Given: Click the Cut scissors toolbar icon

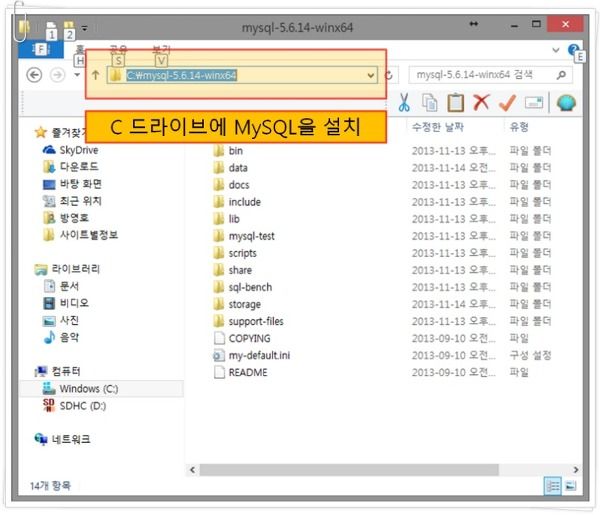Looking at the screenshot, I should pos(404,103).
